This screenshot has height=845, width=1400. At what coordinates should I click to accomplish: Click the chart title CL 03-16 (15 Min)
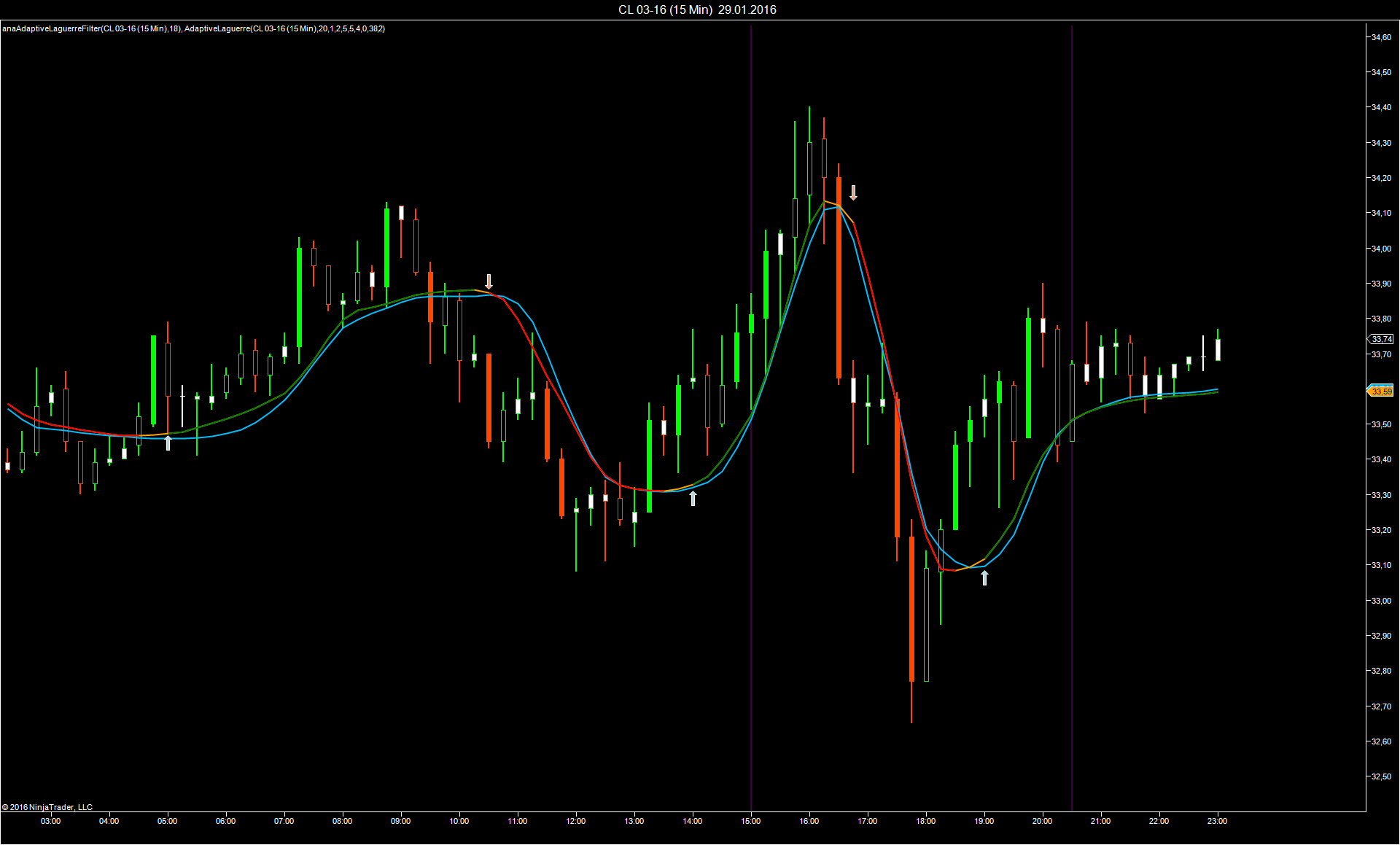click(x=665, y=9)
